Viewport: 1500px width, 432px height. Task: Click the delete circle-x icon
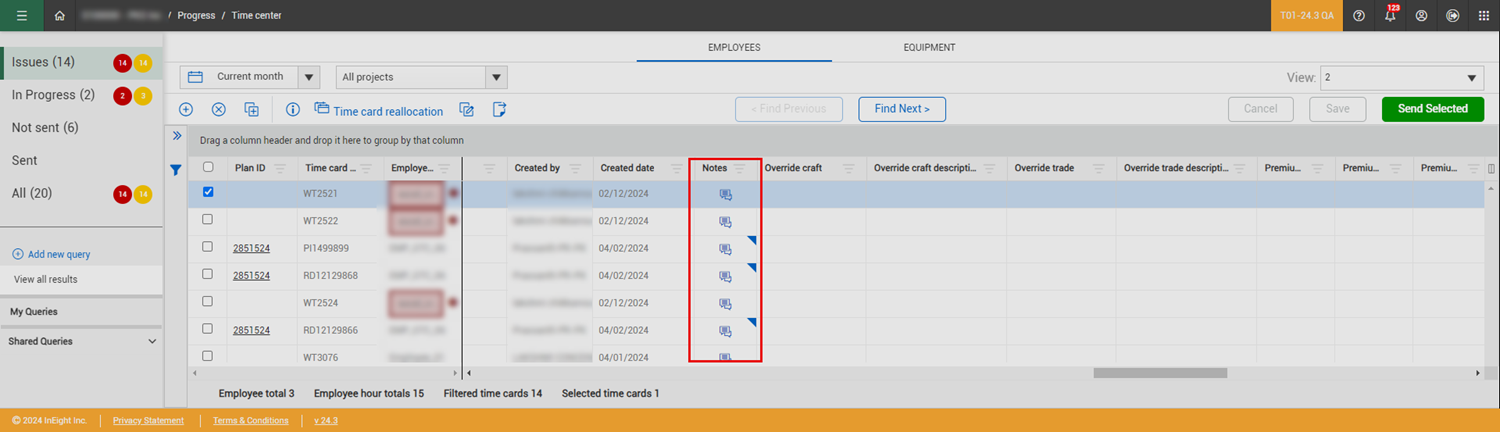click(x=219, y=110)
